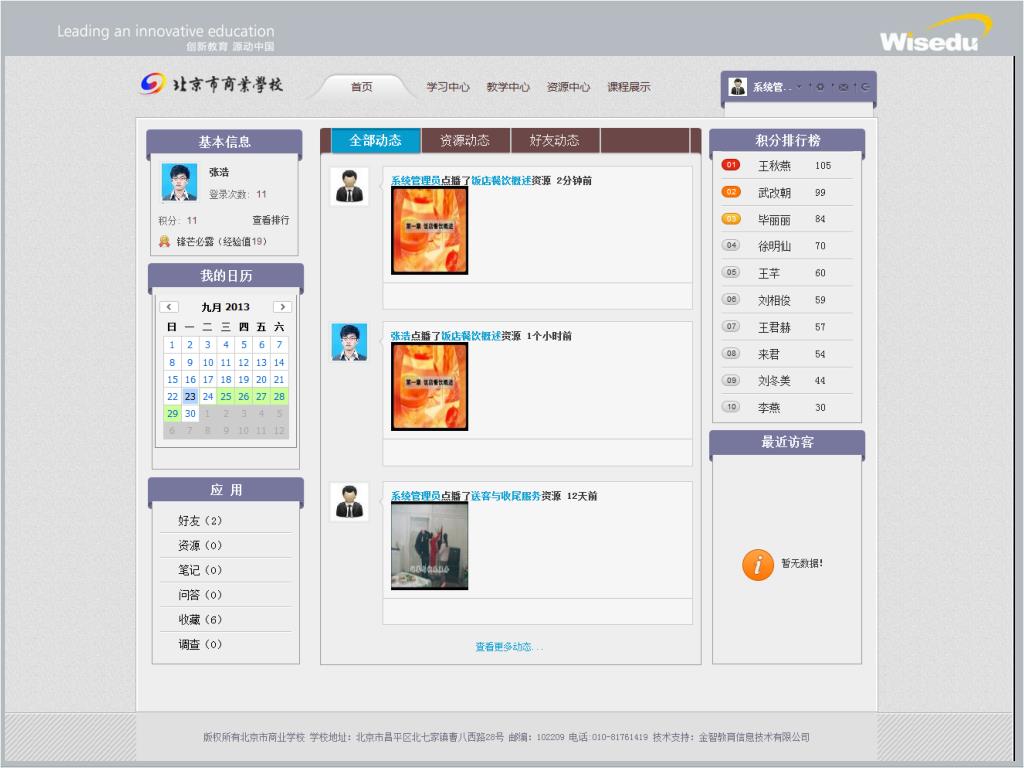Click rank badge 05 beside 王芊
Screen dimensions: 1024x768
(731, 272)
